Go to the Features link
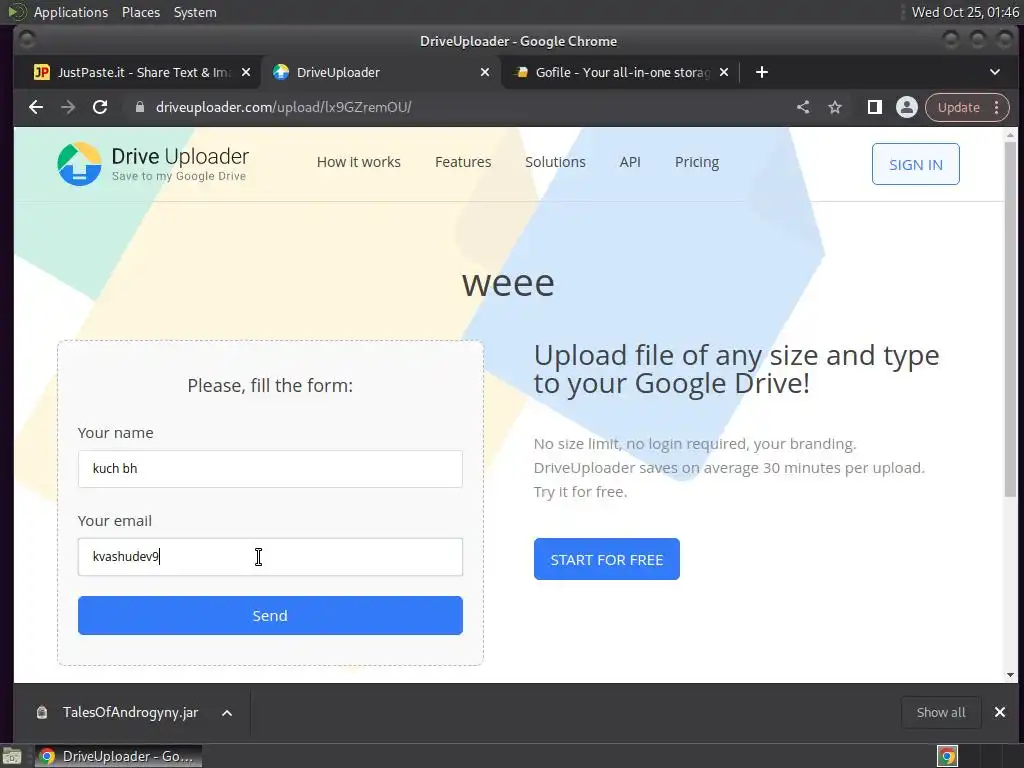1024x768 pixels. click(x=463, y=162)
